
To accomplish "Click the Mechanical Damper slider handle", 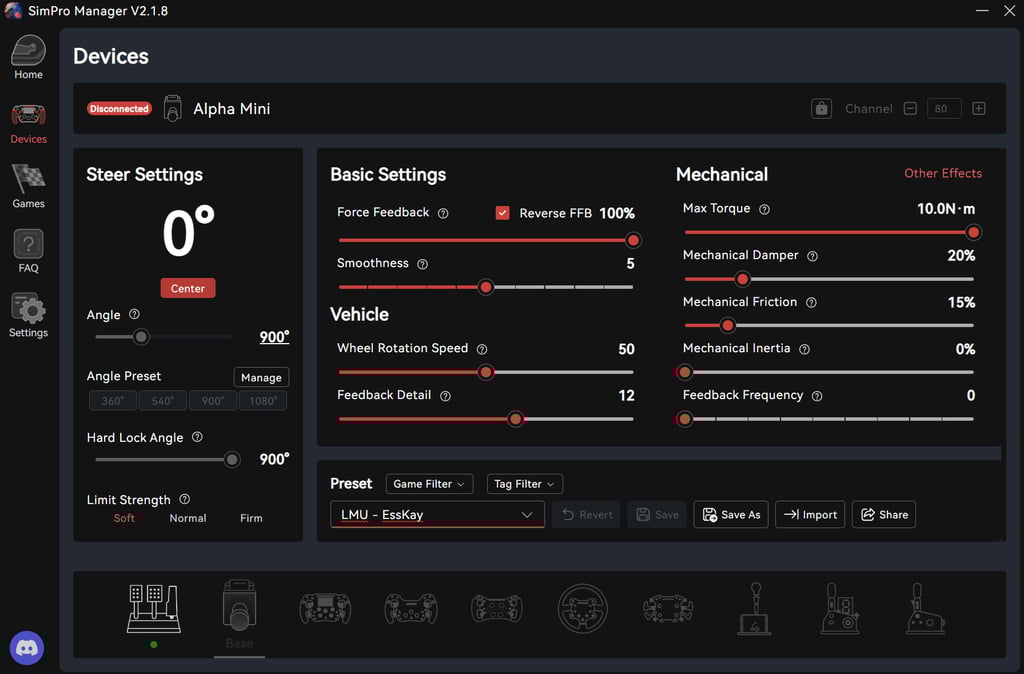I will 742,280.
